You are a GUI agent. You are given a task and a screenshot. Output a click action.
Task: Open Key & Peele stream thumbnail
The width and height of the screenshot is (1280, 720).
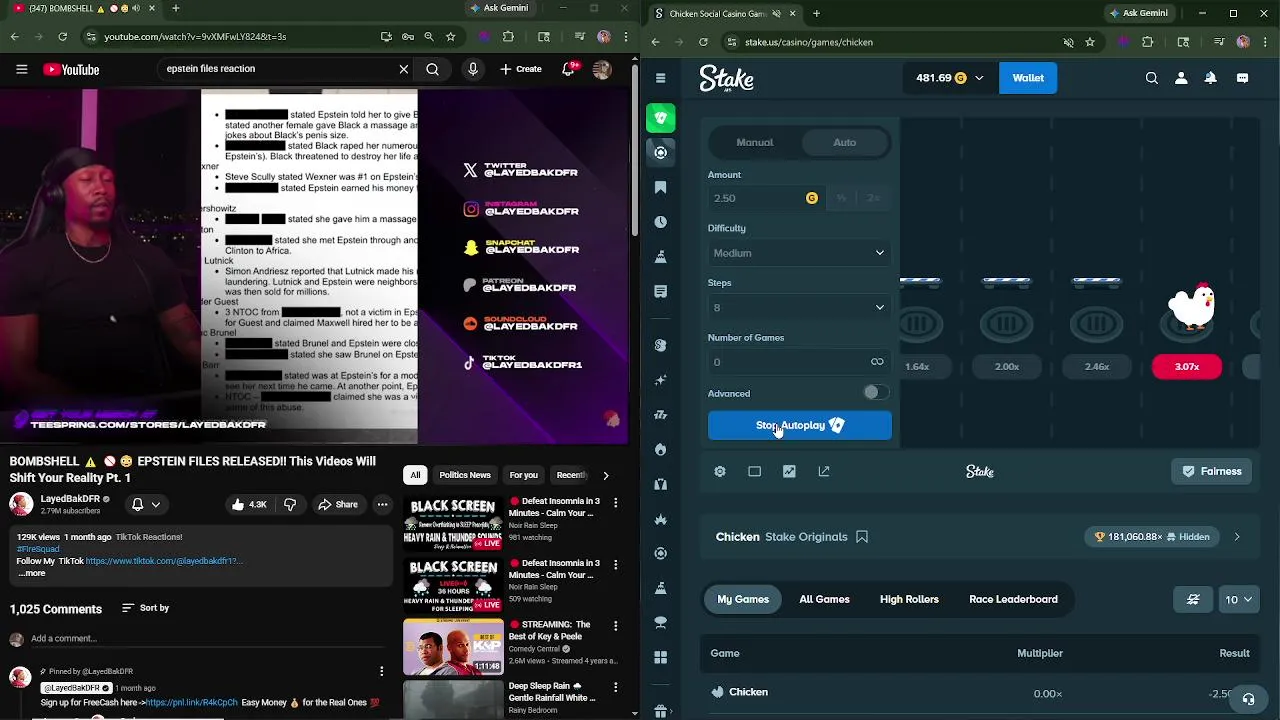click(x=453, y=647)
